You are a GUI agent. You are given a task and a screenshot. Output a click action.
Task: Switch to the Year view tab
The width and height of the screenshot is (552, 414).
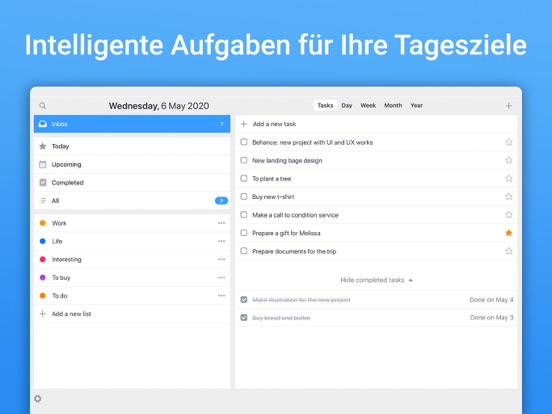tap(416, 105)
